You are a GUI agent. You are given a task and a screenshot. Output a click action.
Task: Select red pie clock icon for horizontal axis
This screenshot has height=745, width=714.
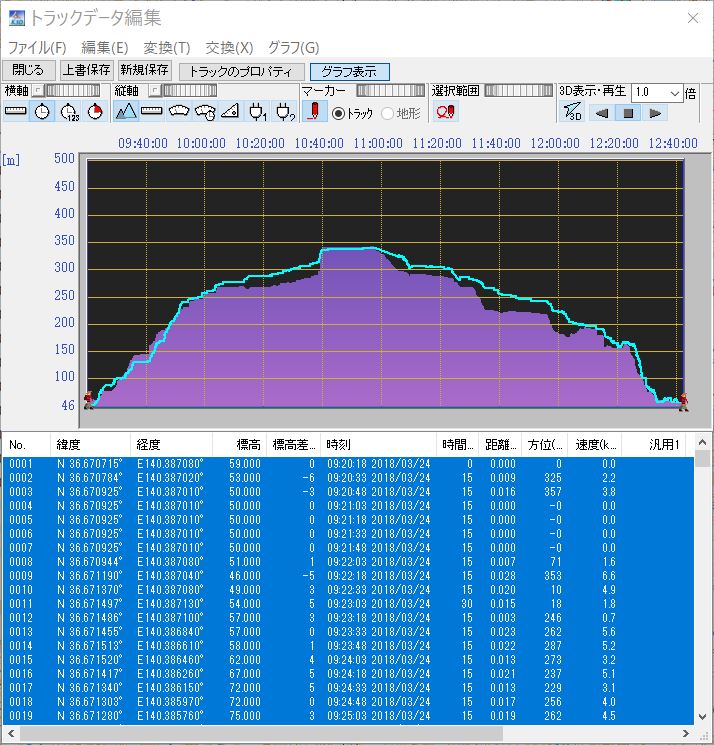point(95,112)
